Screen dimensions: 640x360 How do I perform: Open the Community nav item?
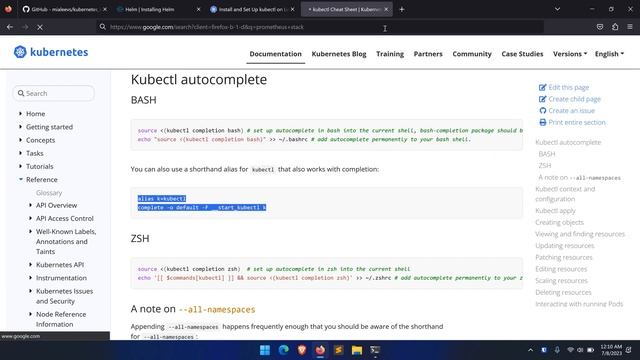(x=472, y=54)
